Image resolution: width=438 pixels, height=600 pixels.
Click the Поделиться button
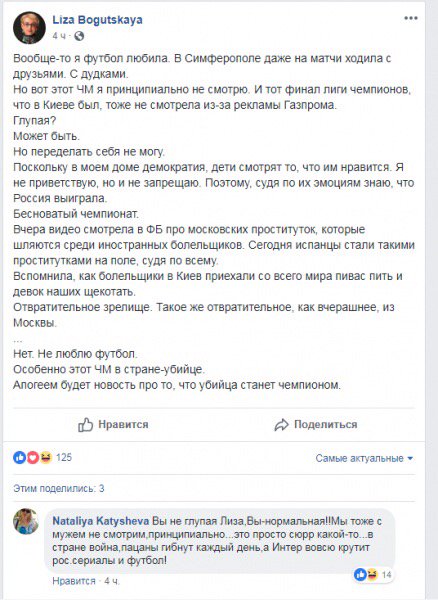point(316,424)
